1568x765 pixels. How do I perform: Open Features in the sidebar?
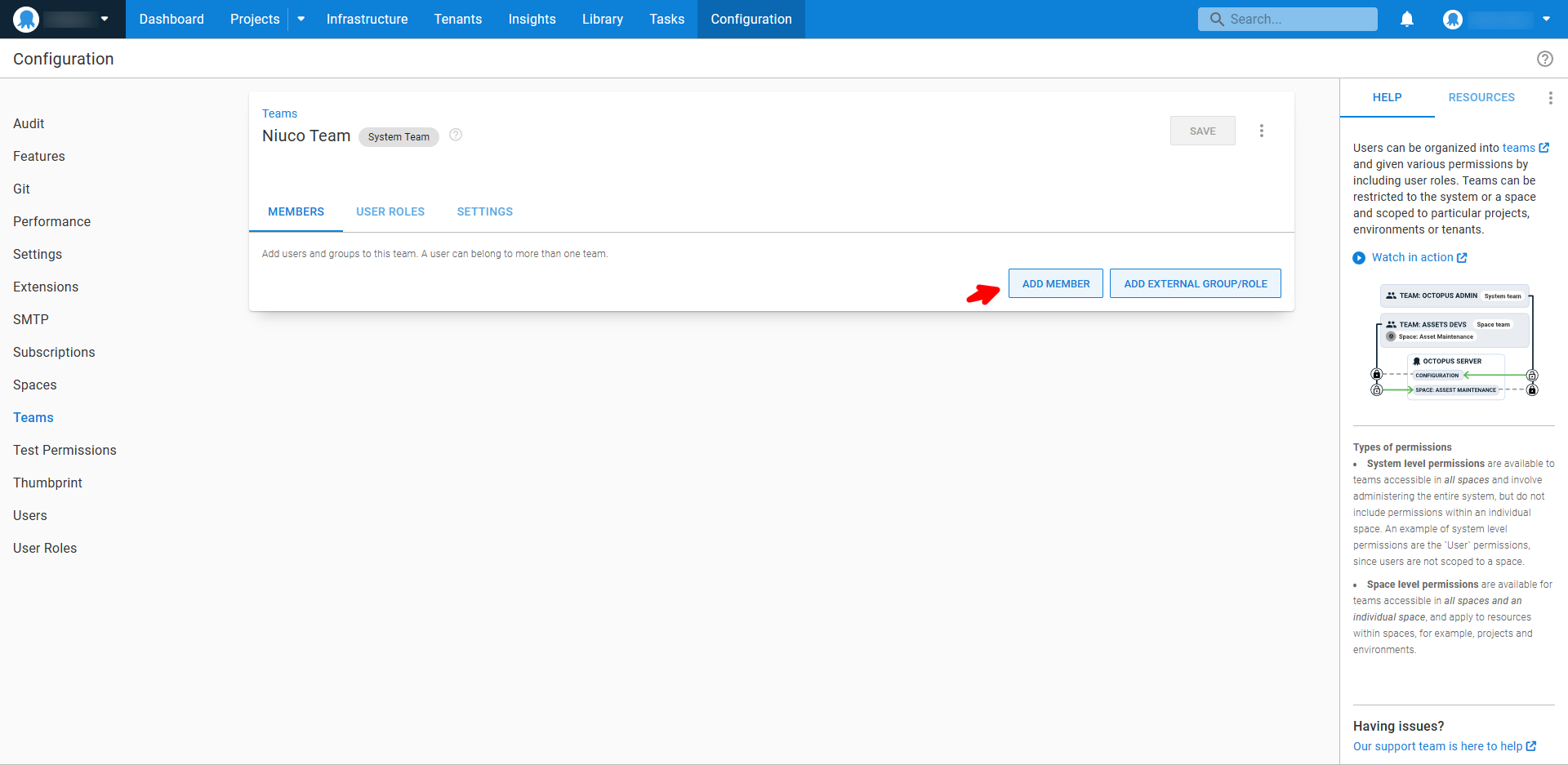pyautogui.click(x=39, y=156)
